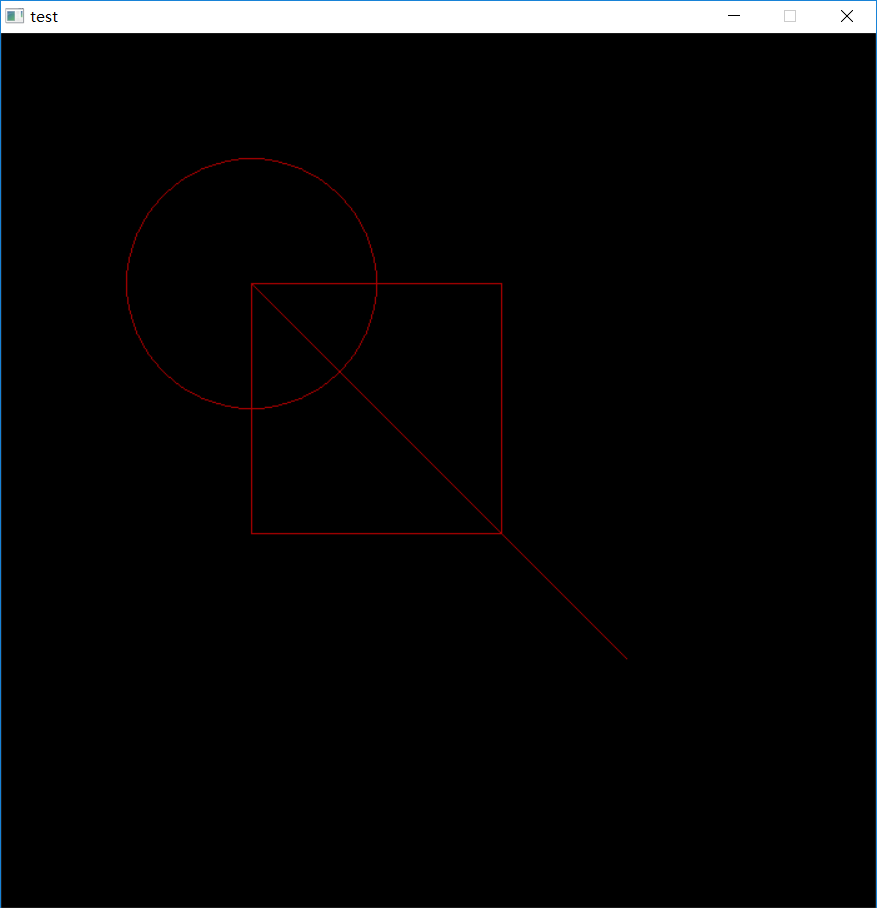This screenshot has height=908, width=877.
Task: Click the right edge of the red square
Action: [500, 408]
